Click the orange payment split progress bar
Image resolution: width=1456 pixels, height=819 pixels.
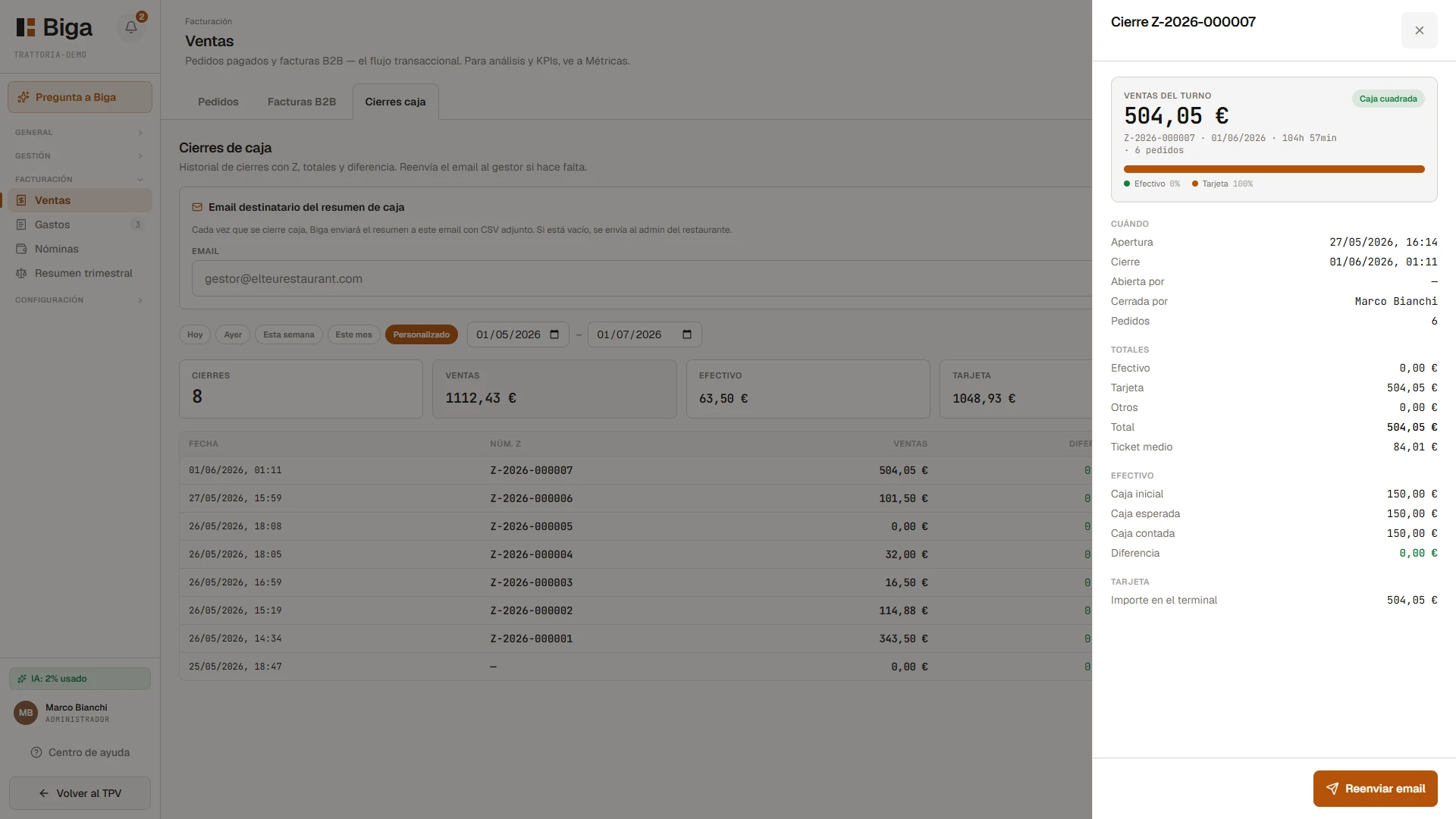[1274, 169]
